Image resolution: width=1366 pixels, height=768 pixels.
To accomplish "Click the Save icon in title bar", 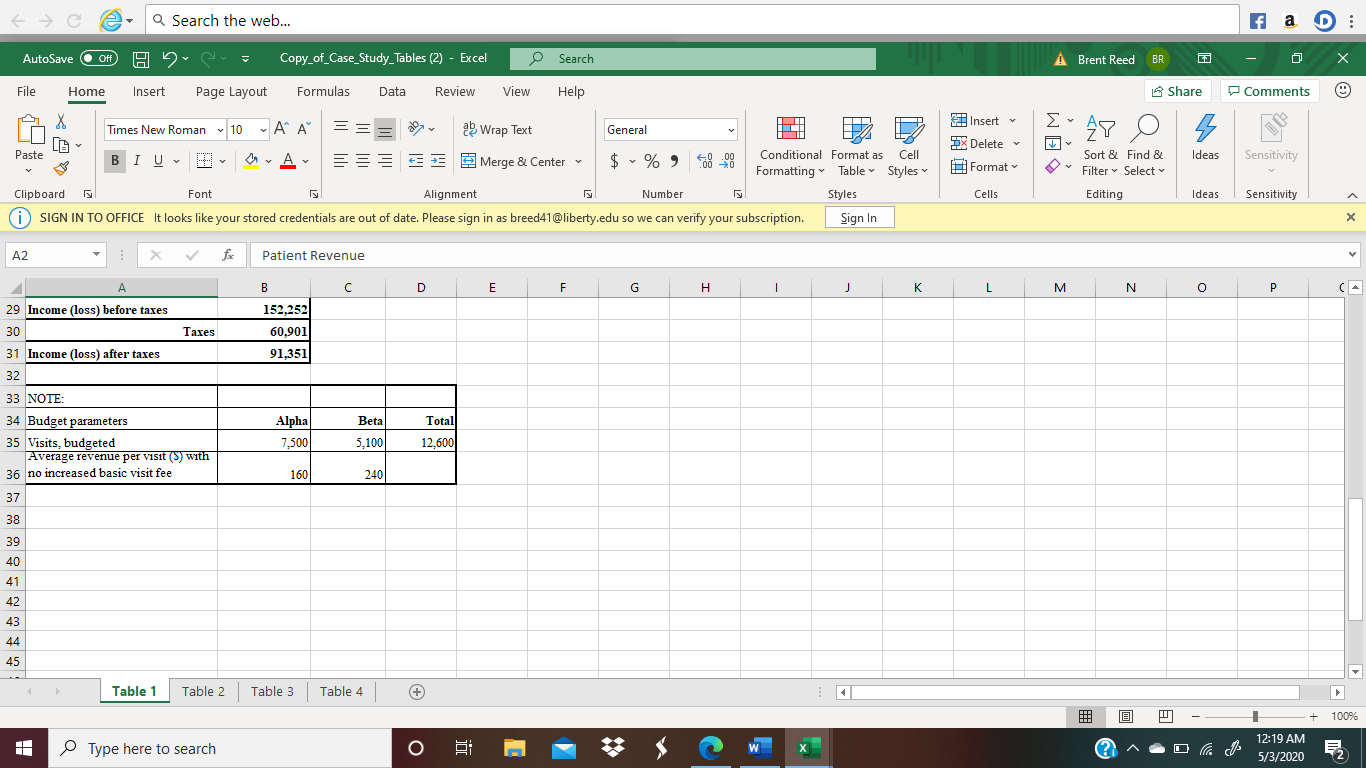I will coord(143,59).
